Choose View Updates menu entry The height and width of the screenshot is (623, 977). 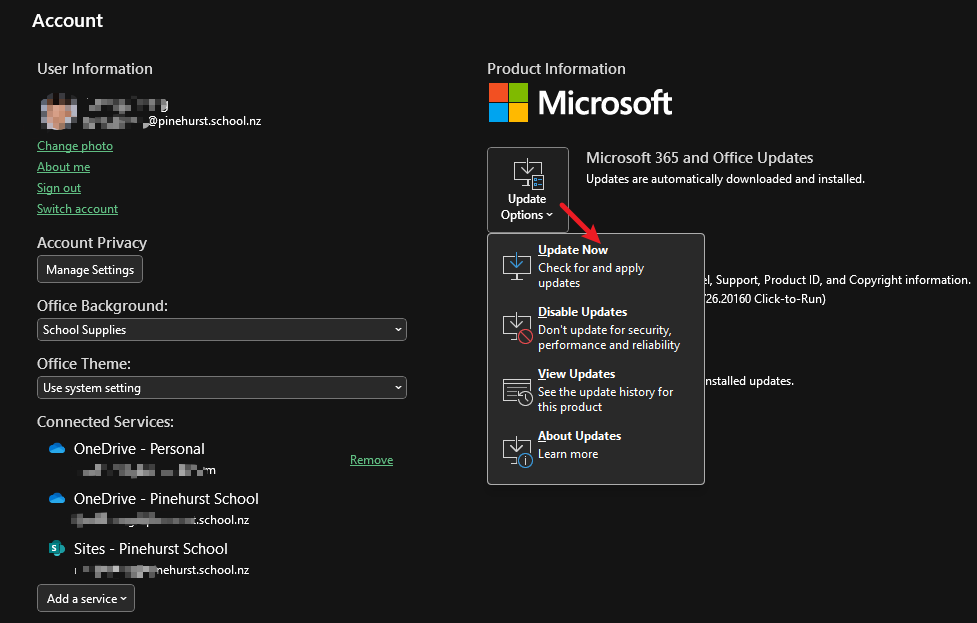click(x=596, y=390)
